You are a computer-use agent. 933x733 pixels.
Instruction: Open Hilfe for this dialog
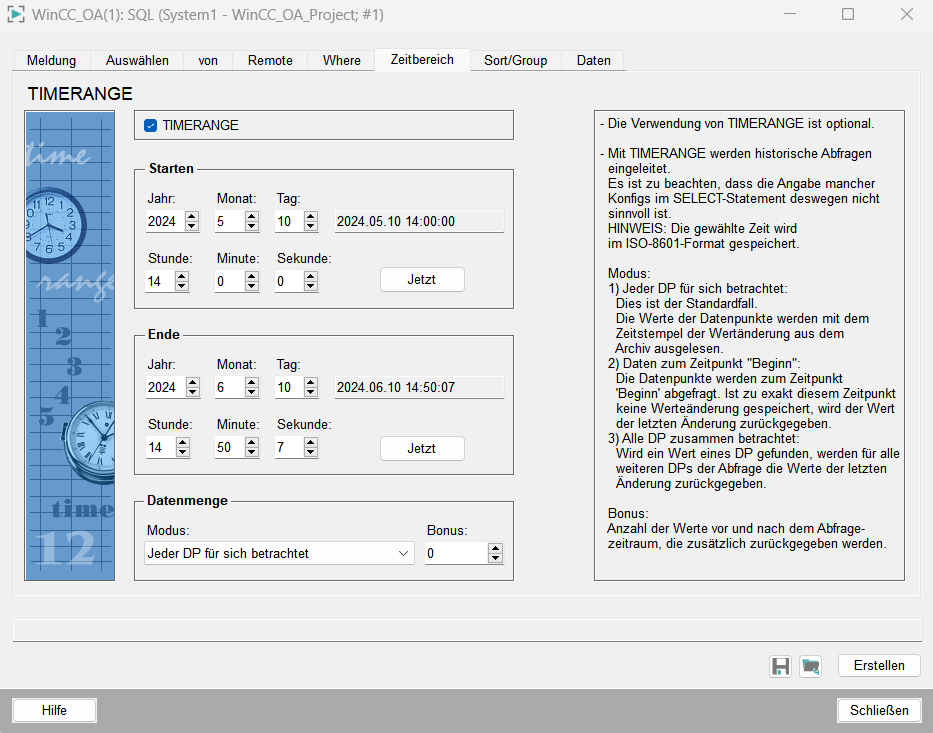(x=54, y=710)
